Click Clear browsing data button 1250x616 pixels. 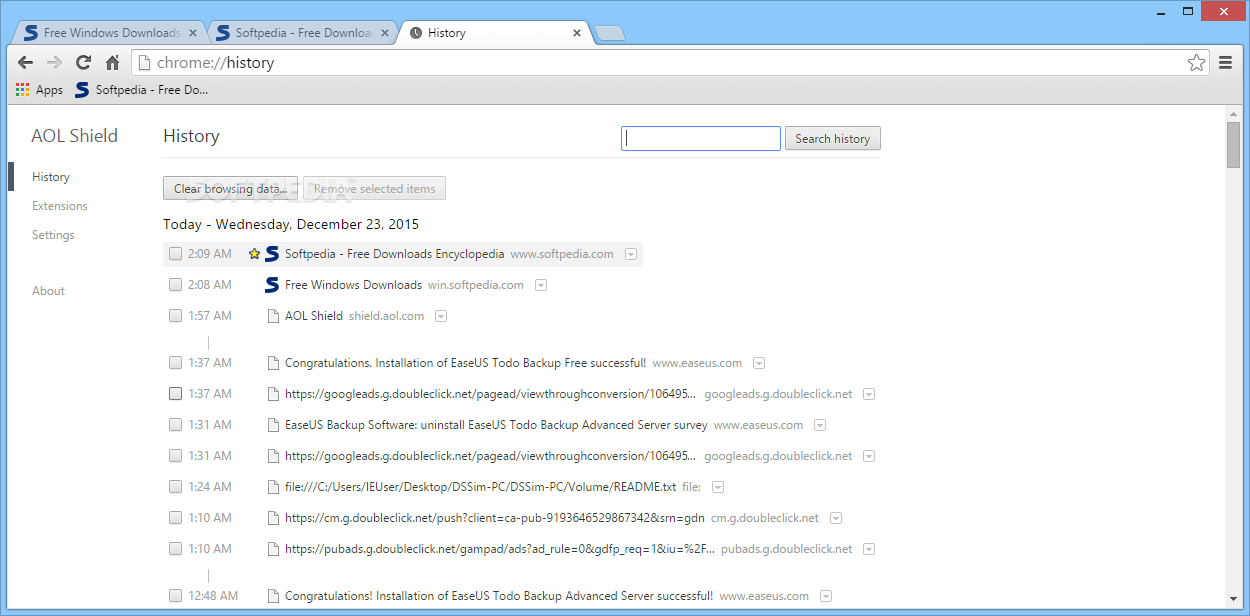point(231,188)
